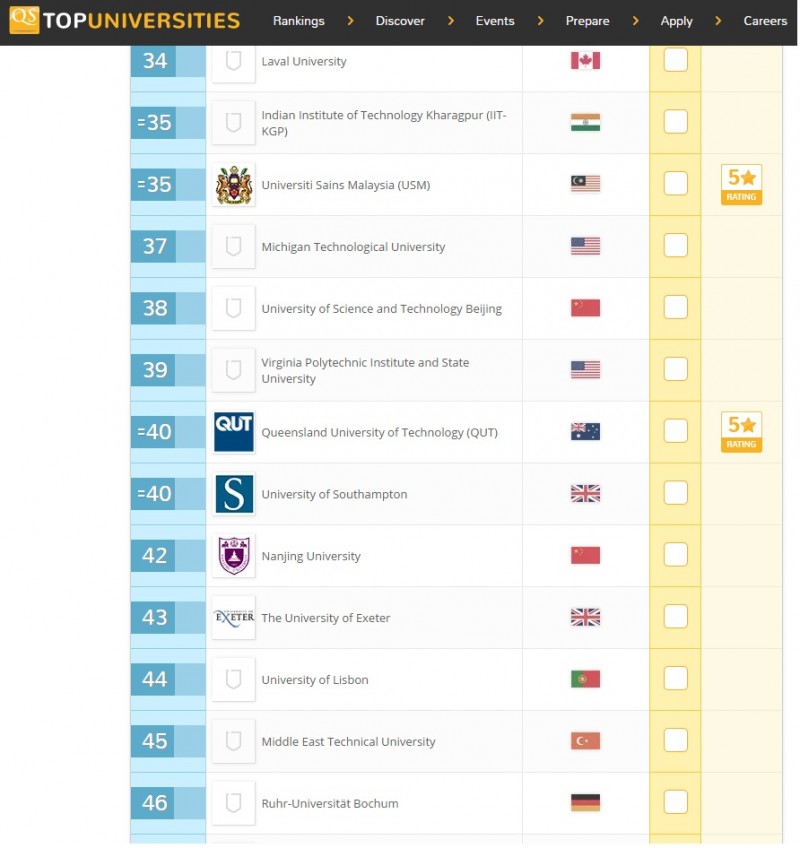Click the India flag for IIT Kharagpur
The image size is (800, 848).
[585, 122]
